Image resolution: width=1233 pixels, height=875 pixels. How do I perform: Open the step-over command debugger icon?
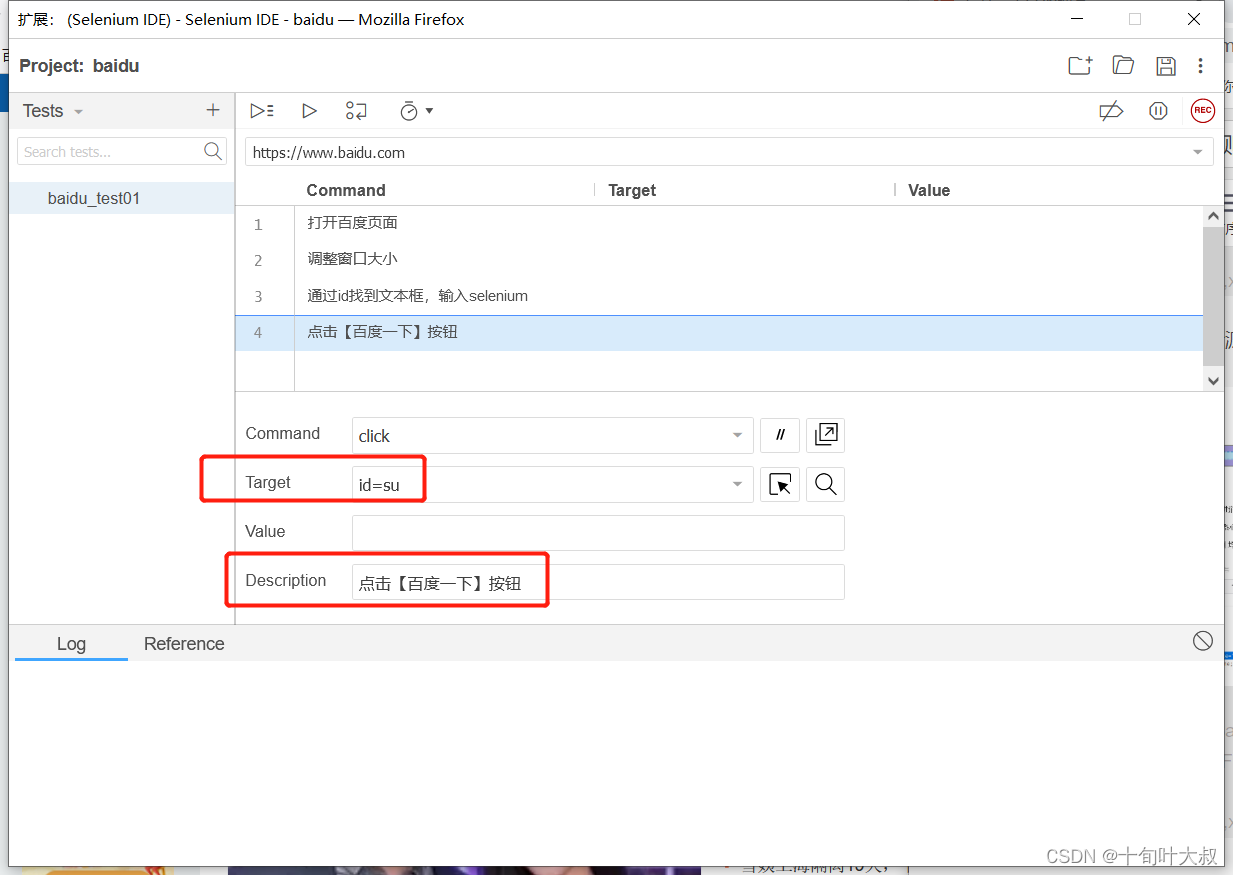tap(356, 111)
